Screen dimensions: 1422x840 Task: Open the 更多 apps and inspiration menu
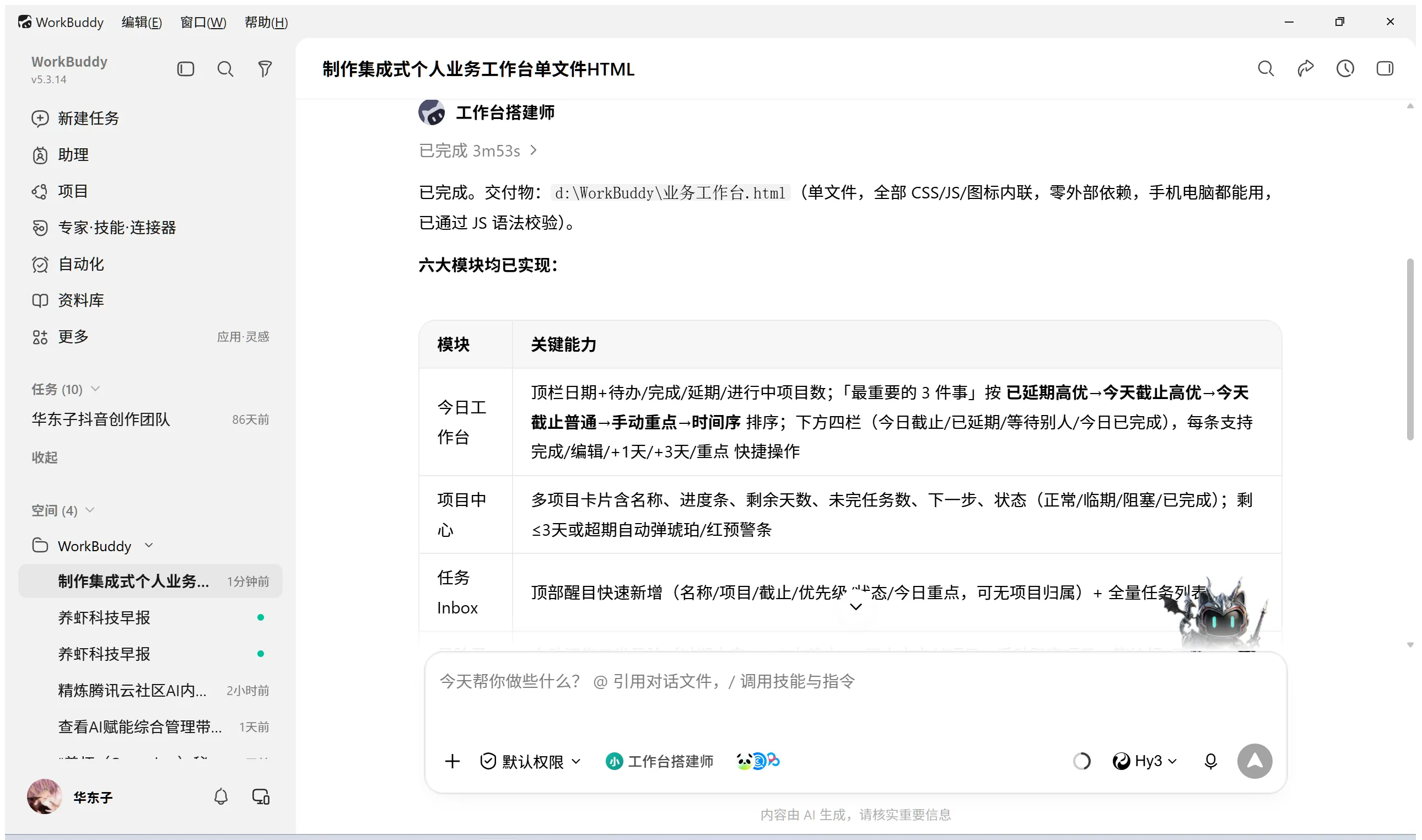150,337
